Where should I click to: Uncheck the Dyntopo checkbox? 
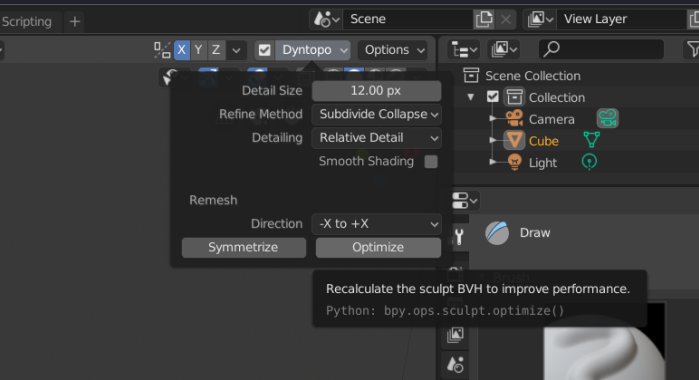(x=264, y=50)
